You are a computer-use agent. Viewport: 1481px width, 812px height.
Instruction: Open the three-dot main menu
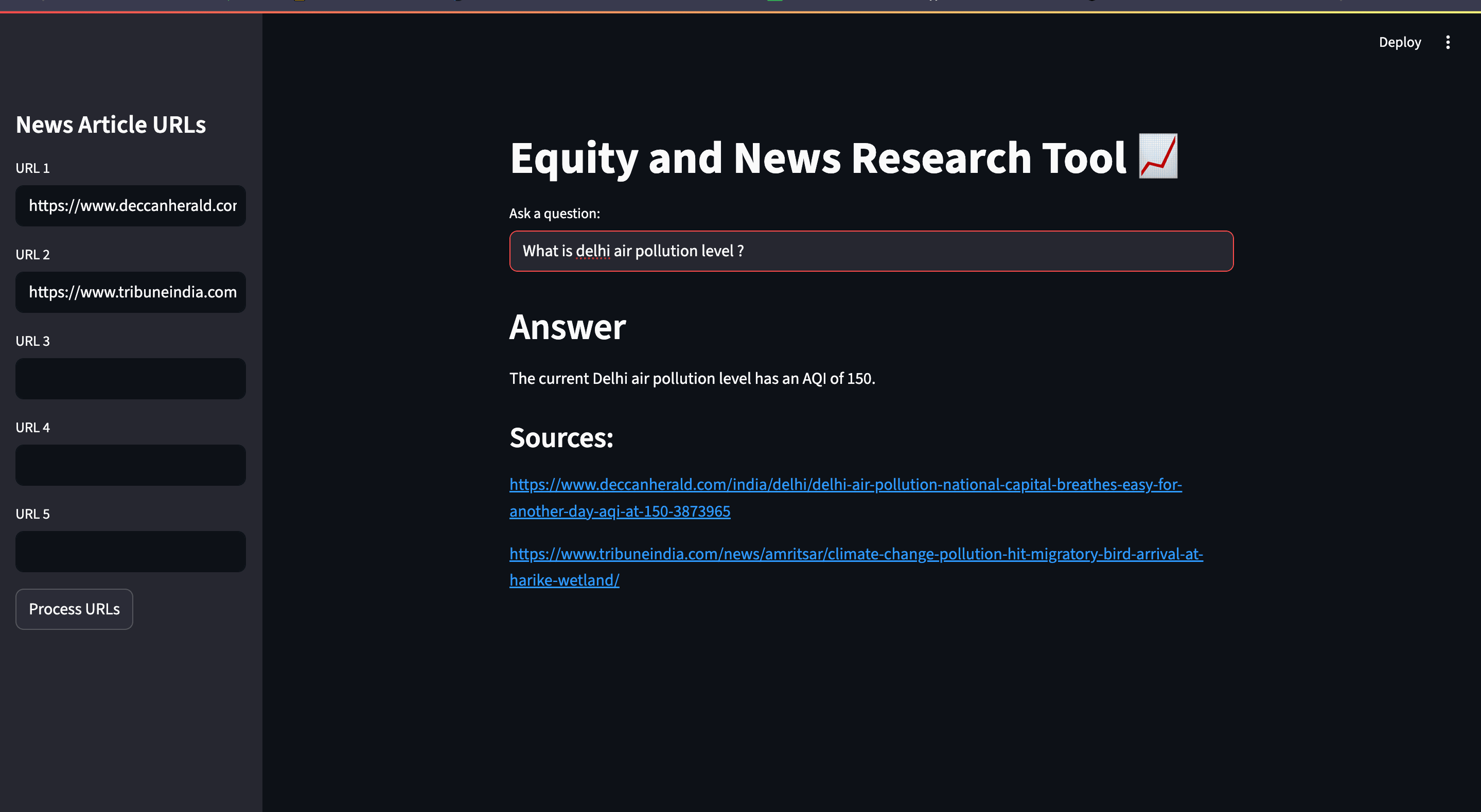tap(1448, 43)
